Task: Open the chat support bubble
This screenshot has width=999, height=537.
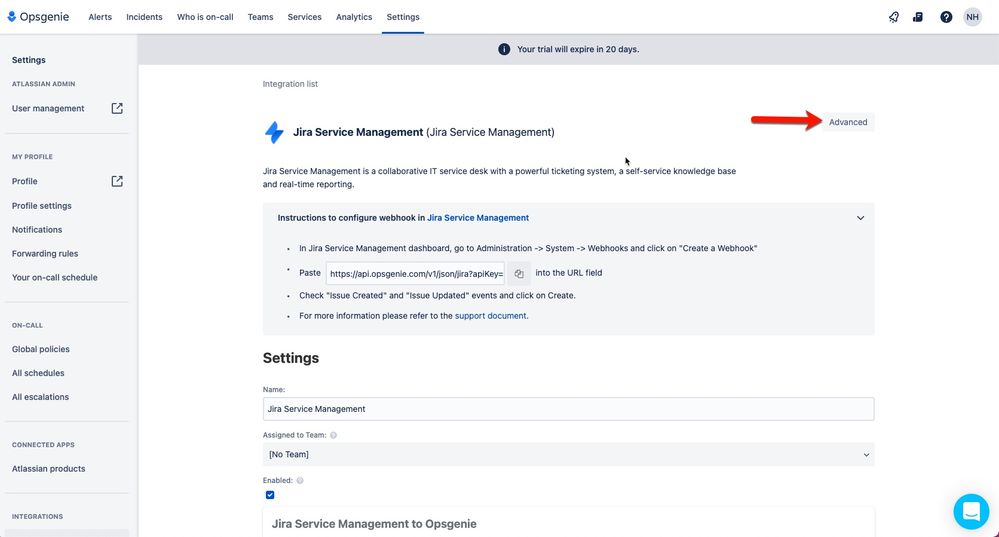Action: [971, 511]
